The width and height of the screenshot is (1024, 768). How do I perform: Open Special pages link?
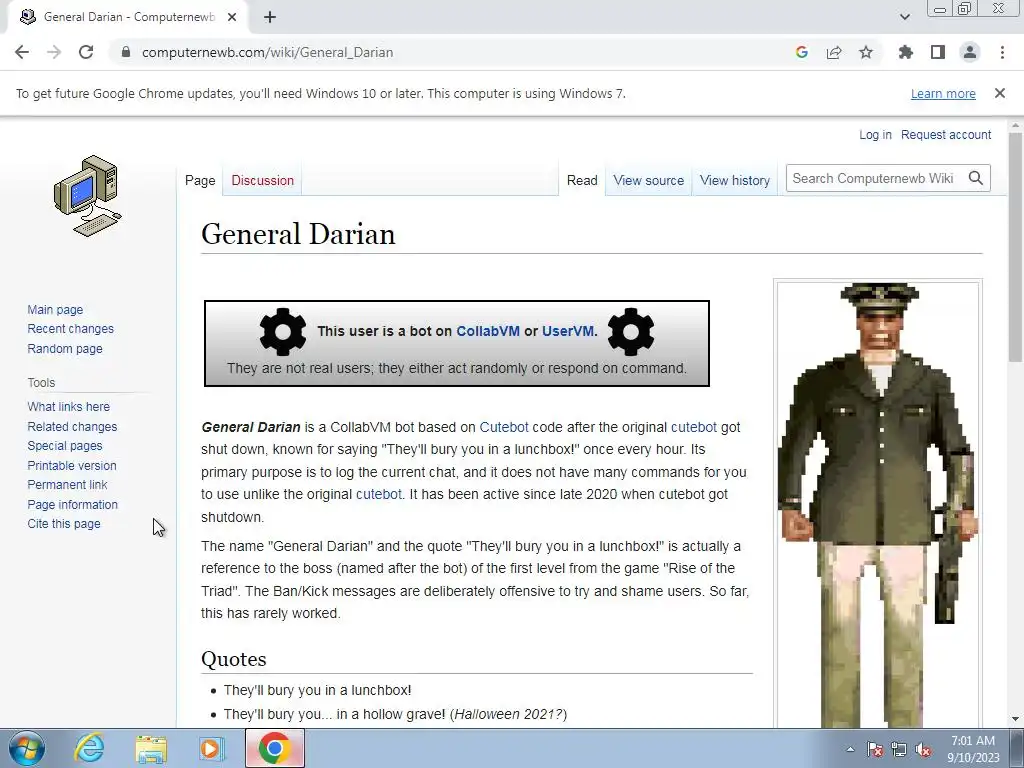(65, 445)
